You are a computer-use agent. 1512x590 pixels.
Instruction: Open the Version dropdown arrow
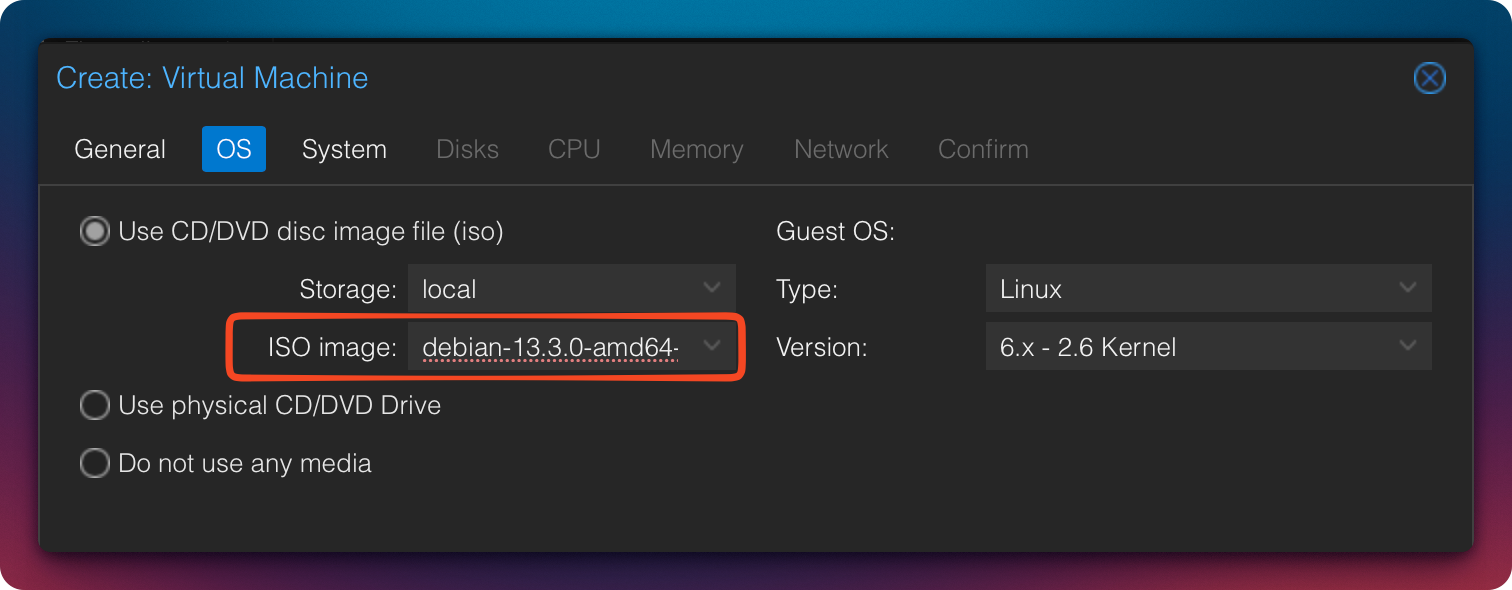1408,346
